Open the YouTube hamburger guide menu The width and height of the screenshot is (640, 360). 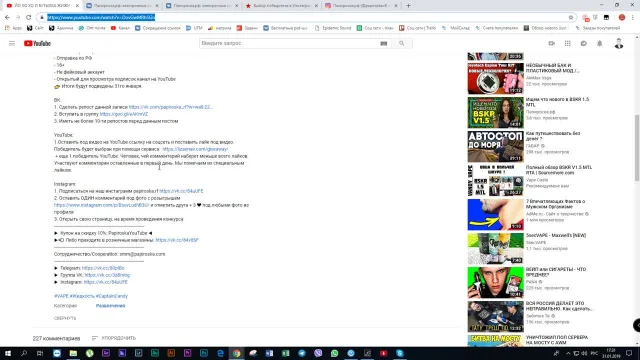(x=12, y=43)
